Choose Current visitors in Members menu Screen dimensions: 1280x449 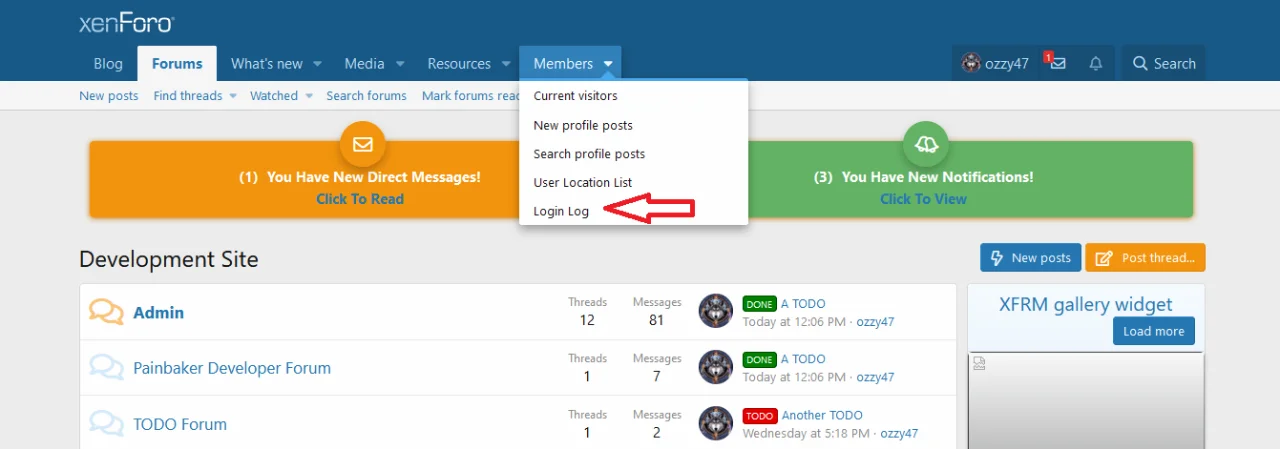coord(575,96)
